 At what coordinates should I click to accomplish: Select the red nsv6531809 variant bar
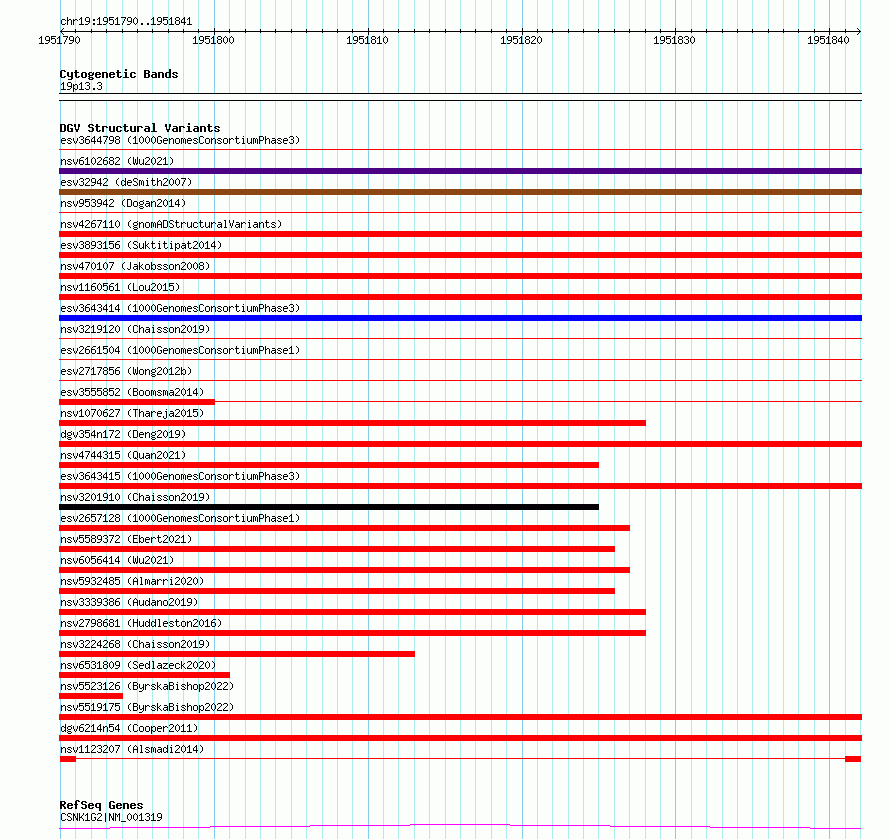(x=144, y=675)
